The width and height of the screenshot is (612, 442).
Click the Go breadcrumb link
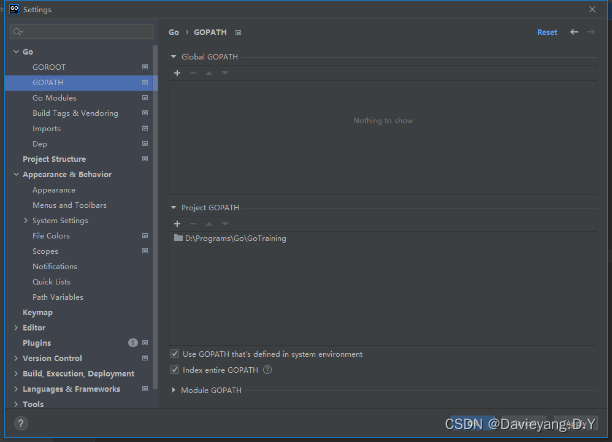click(174, 32)
